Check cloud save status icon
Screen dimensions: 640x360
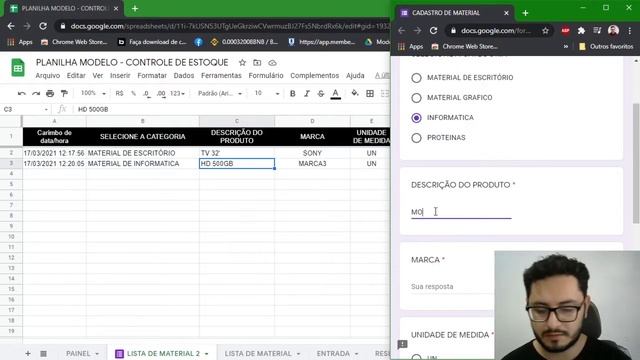pyautogui.click(x=272, y=63)
